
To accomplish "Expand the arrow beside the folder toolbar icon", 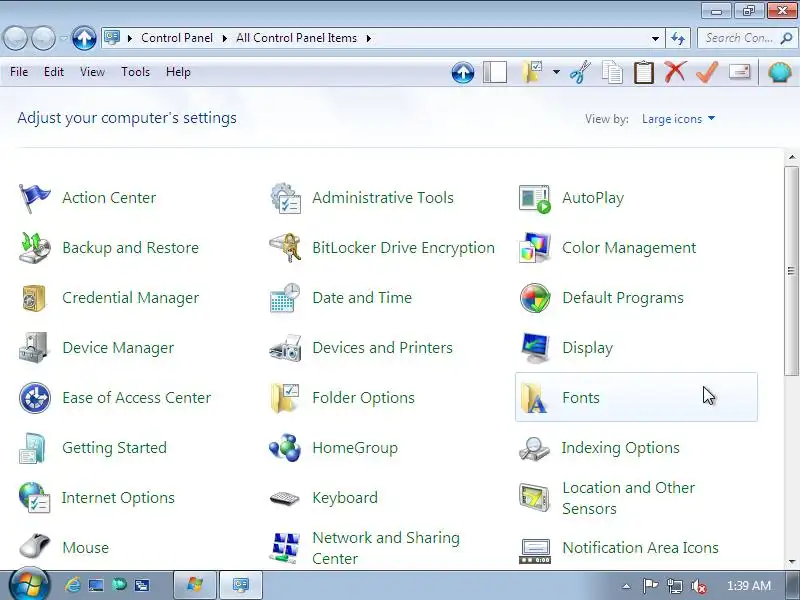I will point(556,72).
